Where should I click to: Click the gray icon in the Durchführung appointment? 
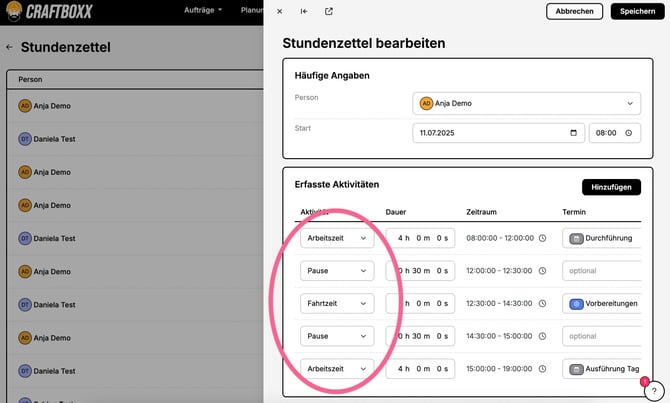click(576, 238)
